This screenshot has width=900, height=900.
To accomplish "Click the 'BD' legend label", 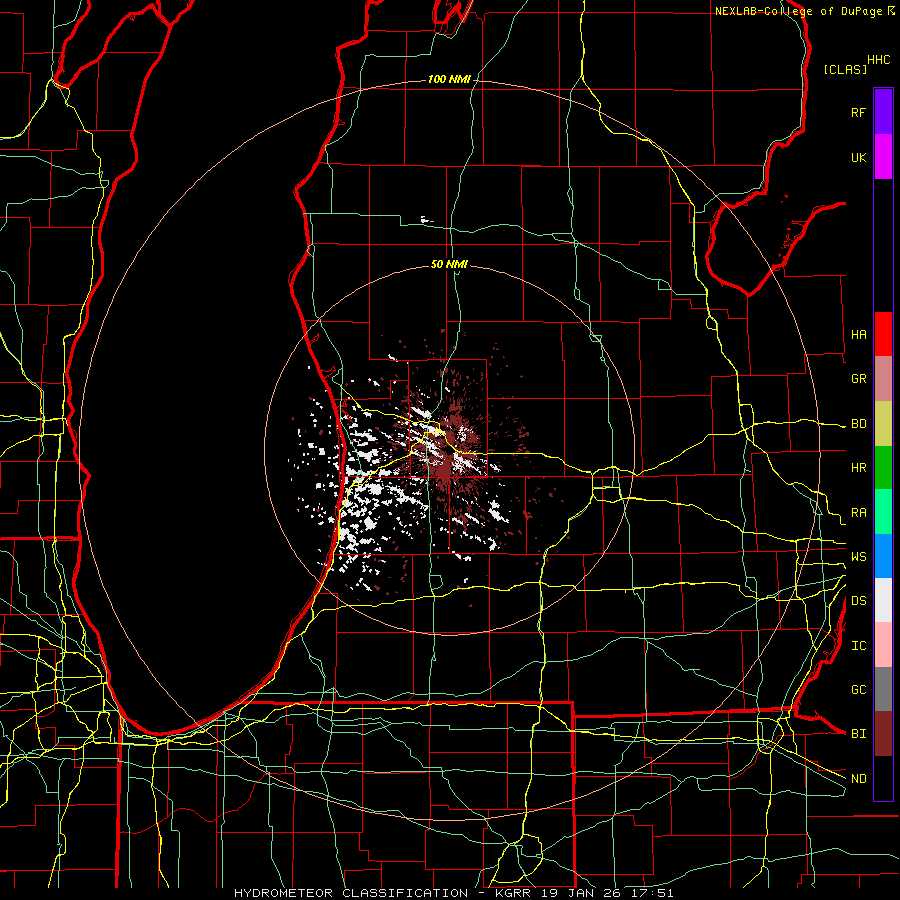I will coord(858,424).
